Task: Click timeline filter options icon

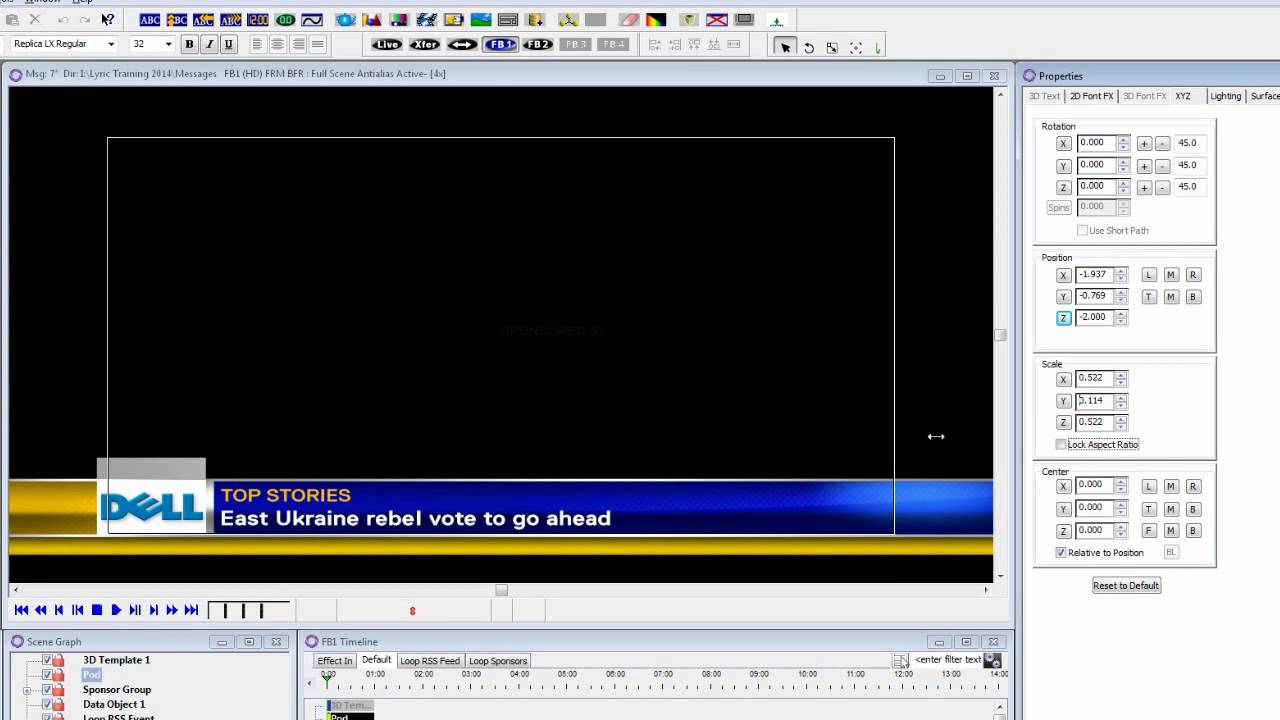Action: click(x=900, y=660)
